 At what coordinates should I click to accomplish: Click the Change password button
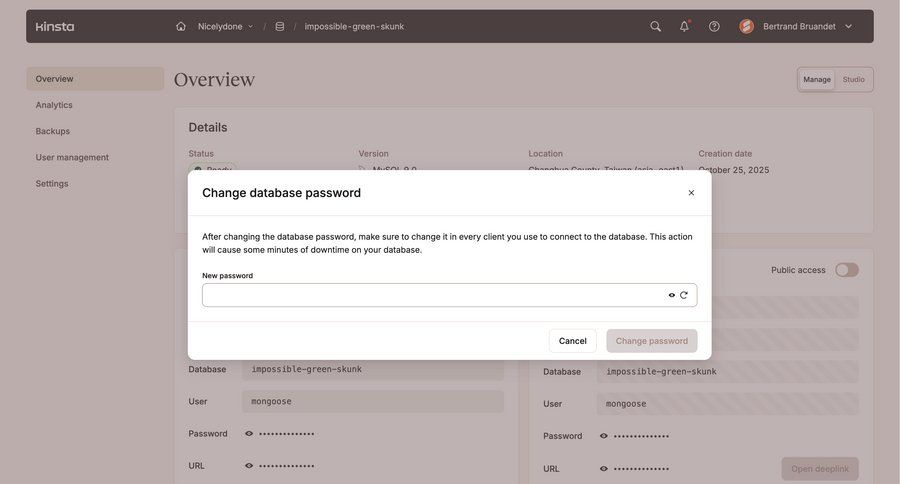(651, 341)
